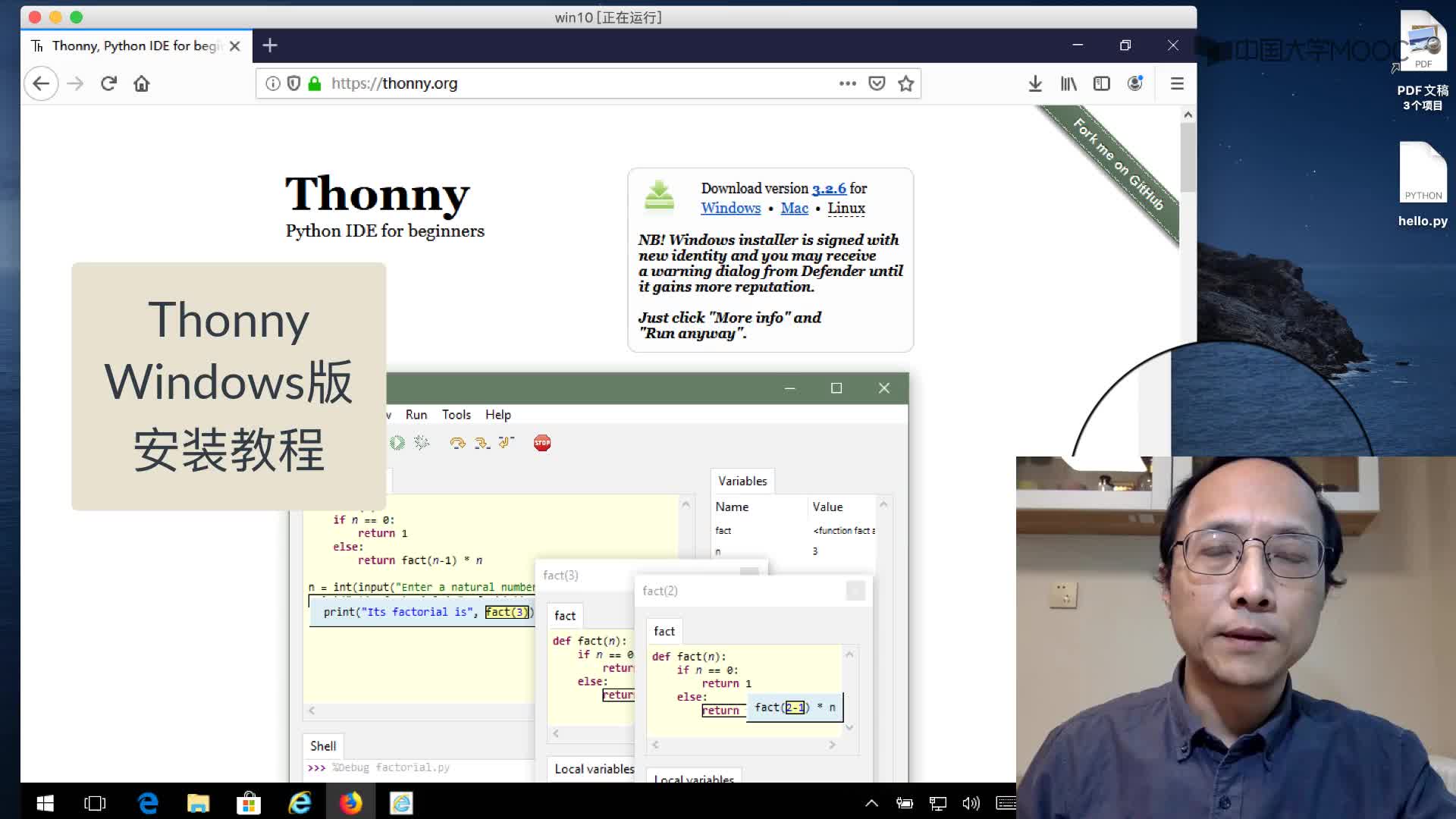Open the Firefox home page icon
Viewport: 1456px width, 819px height.
click(x=142, y=83)
